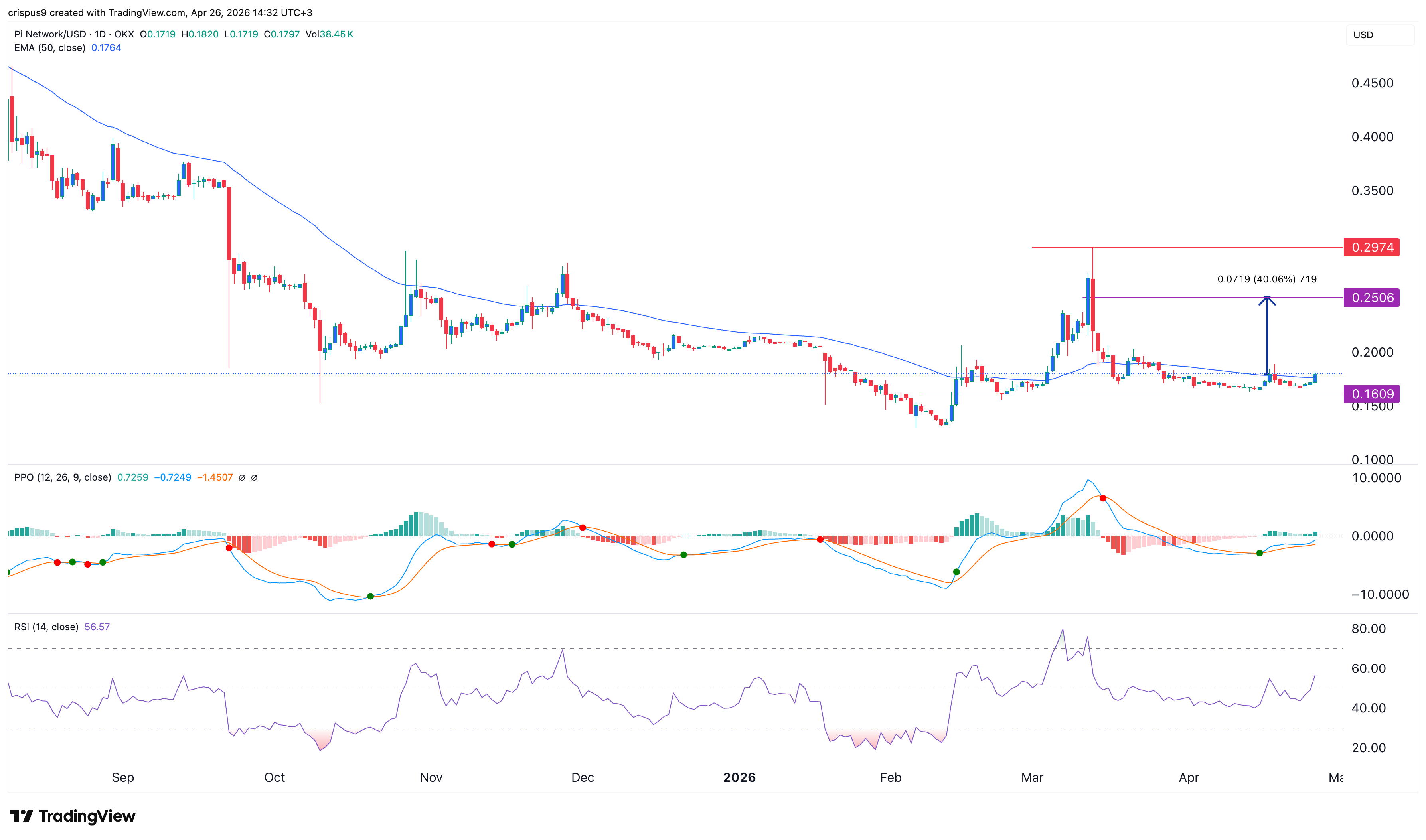
Task: Click the EMA (50, close) indicator legend
Action: tap(50, 48)
